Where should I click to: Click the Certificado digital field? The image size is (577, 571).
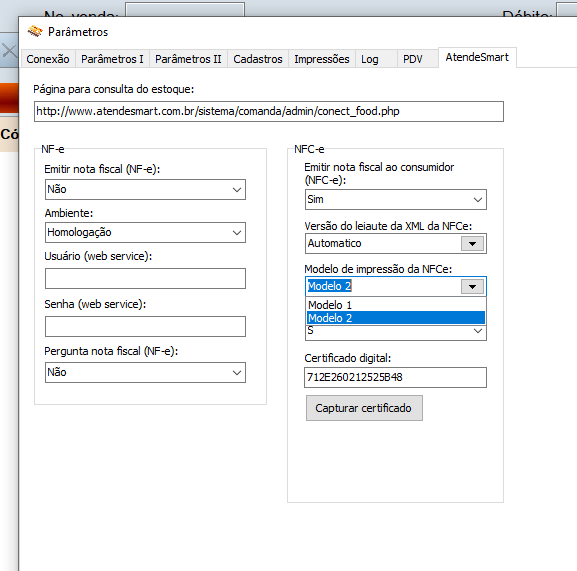point(395,377)
